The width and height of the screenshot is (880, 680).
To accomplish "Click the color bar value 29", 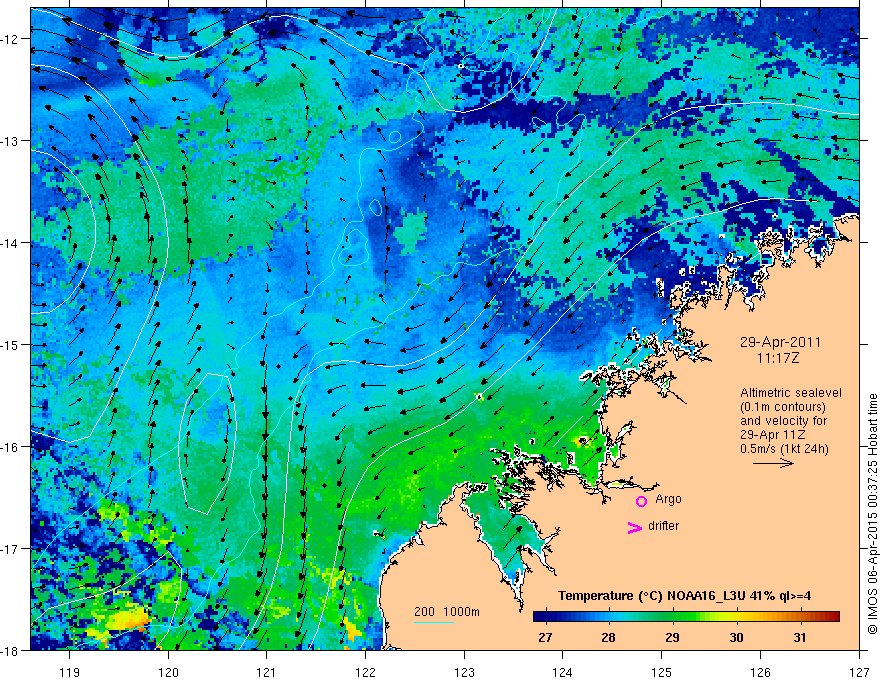I will click(672, 637).
